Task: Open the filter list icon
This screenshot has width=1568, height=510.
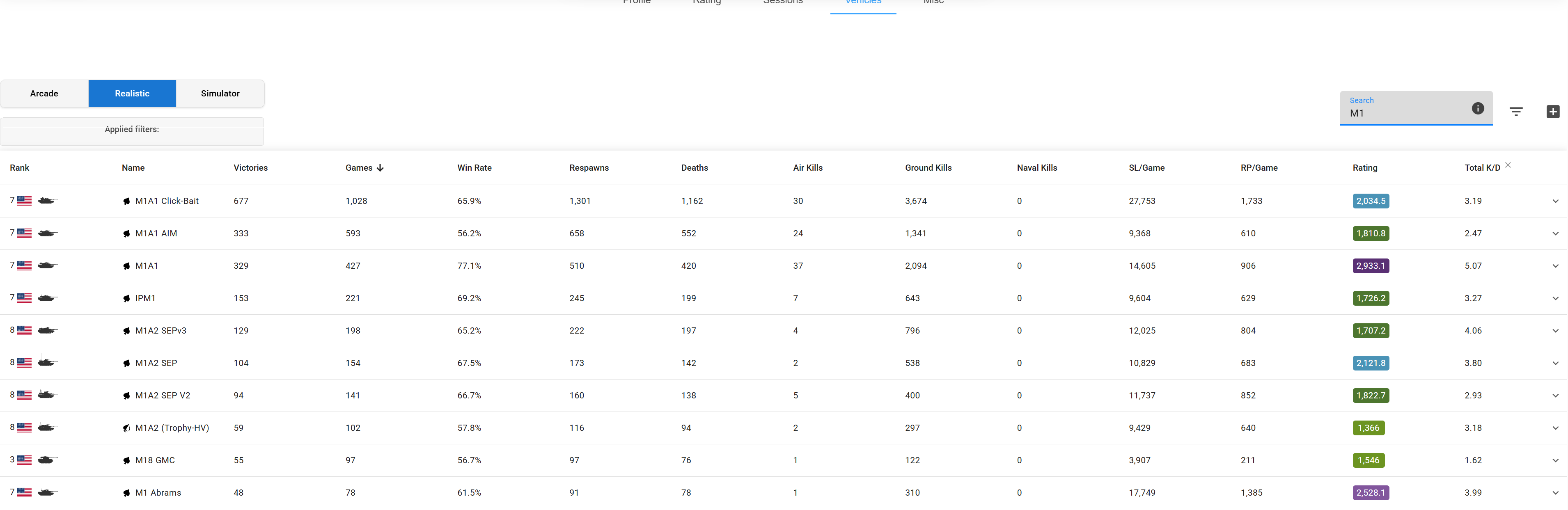Action: pos(1516,111)
